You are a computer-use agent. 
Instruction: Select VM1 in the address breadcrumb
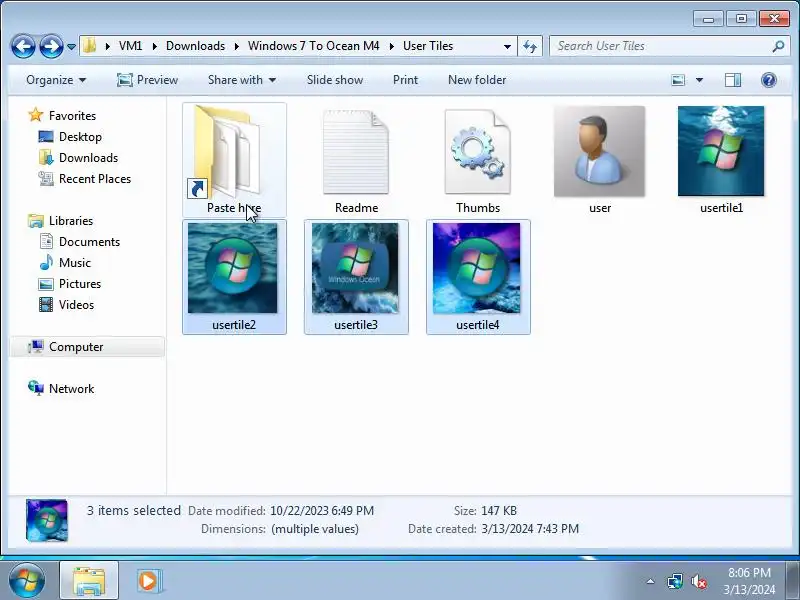131,46
